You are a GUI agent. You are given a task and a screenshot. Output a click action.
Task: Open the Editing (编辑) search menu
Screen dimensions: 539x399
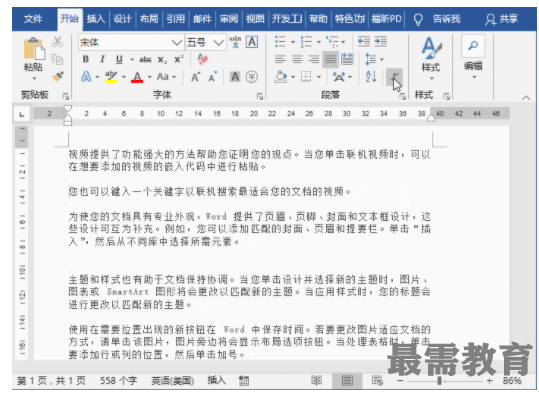click(x=473, y=57)
